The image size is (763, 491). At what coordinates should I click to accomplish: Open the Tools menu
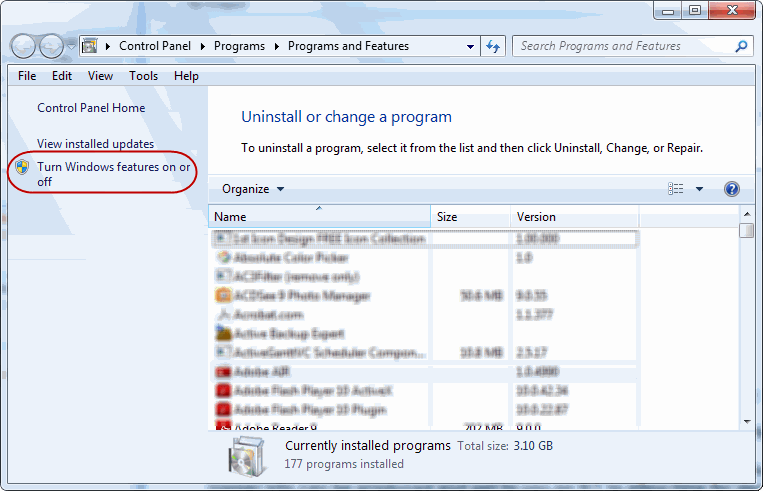pyautogui.click(x=143, y=76)
